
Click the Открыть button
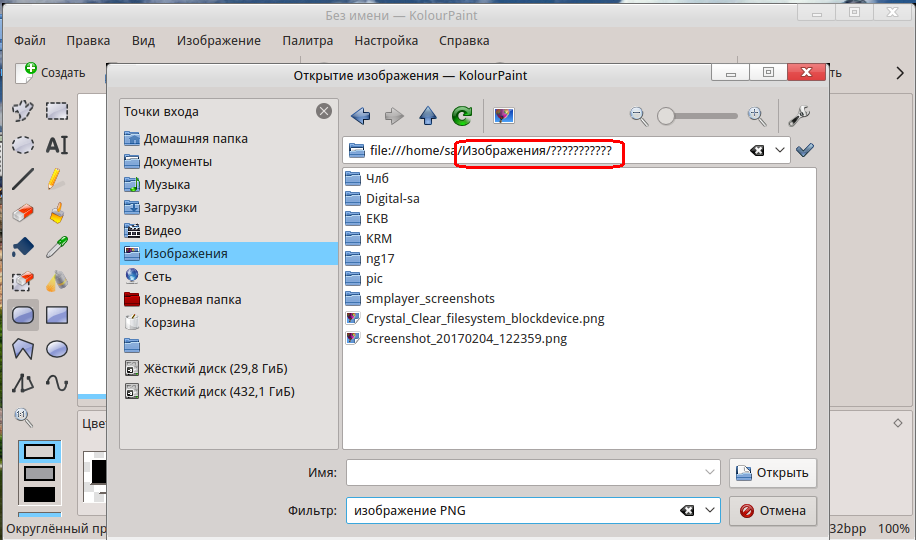772,473
